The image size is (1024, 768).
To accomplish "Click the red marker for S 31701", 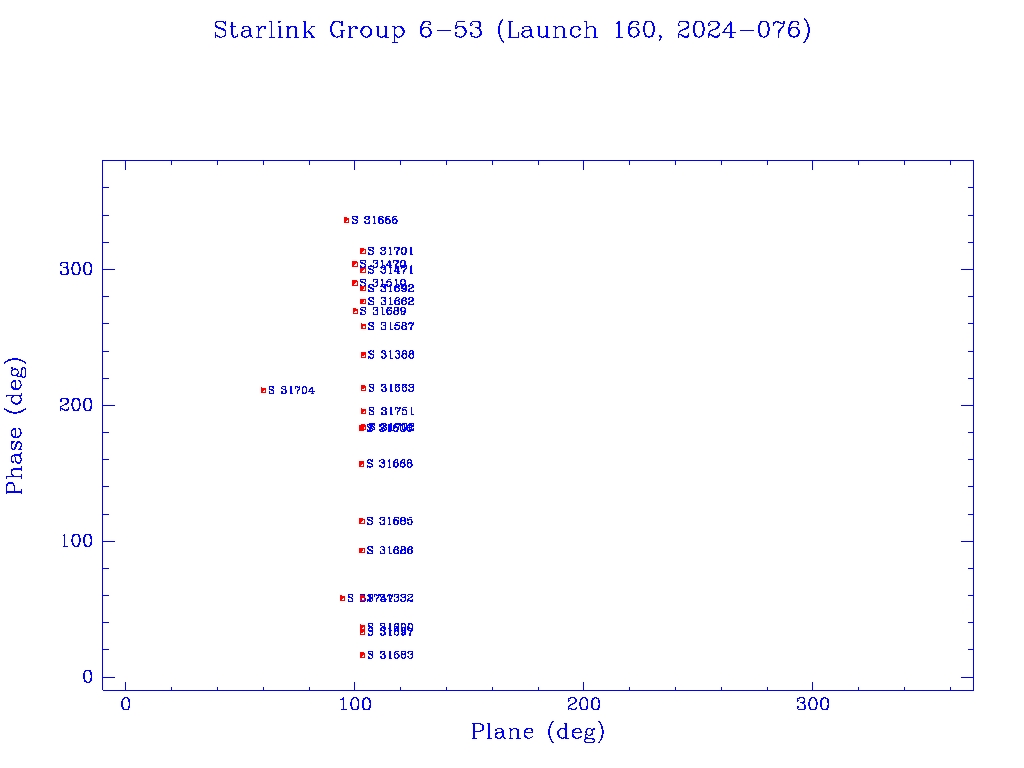I will click(x=362, y=251).
